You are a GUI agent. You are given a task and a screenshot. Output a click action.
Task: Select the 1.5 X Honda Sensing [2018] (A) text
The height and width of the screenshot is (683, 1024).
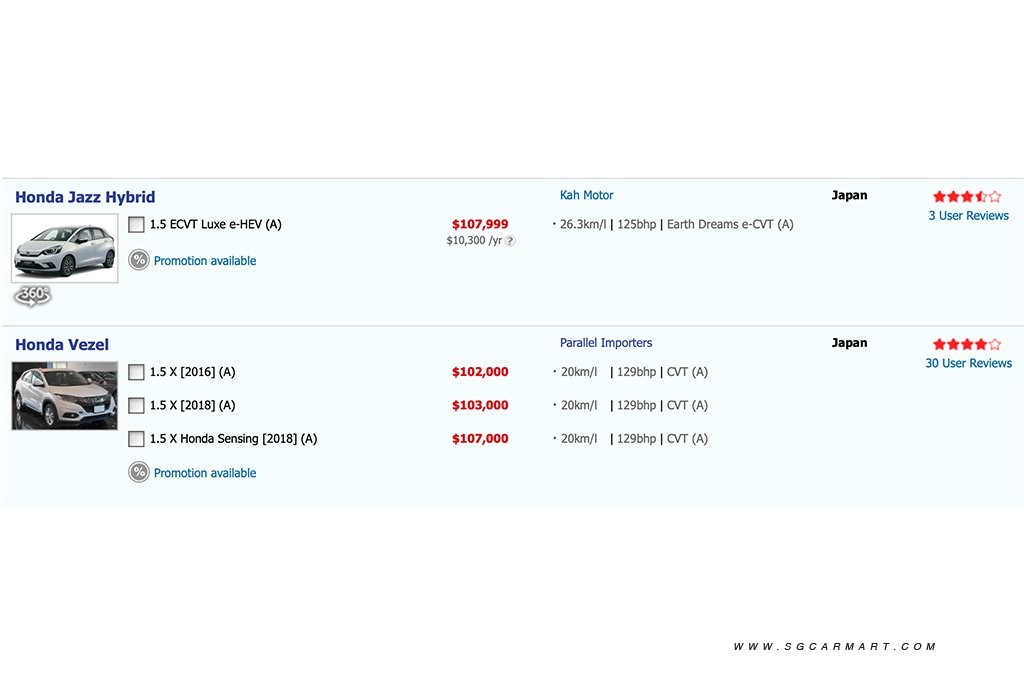click(x=233, y=438)
